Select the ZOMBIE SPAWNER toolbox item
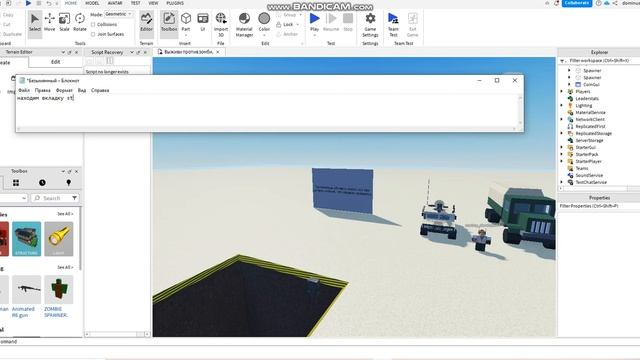The width and height of the screenshot is (640, 360). [x=59, y=297]
